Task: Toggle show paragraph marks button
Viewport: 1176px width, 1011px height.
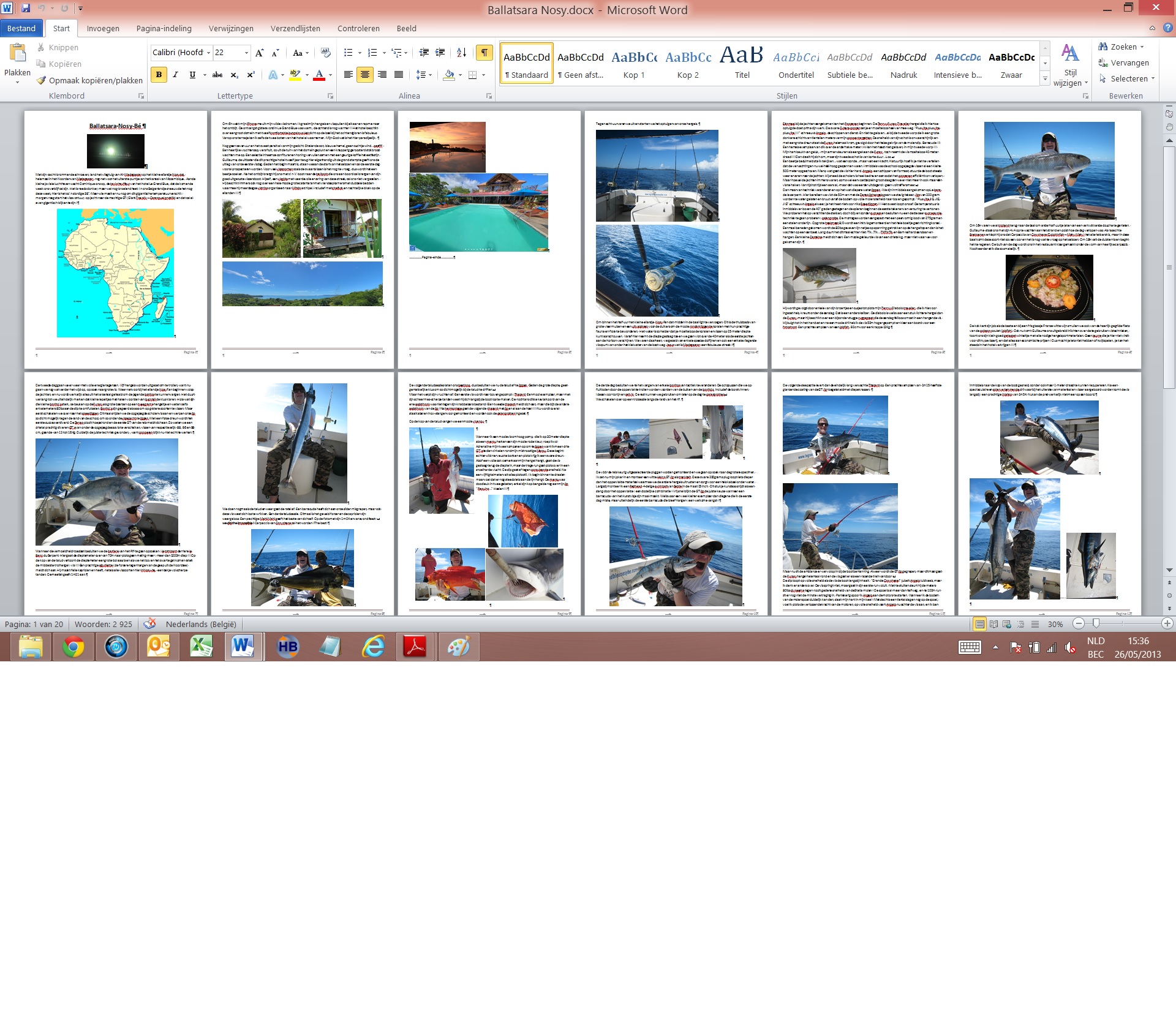Action: coord(484,53)
